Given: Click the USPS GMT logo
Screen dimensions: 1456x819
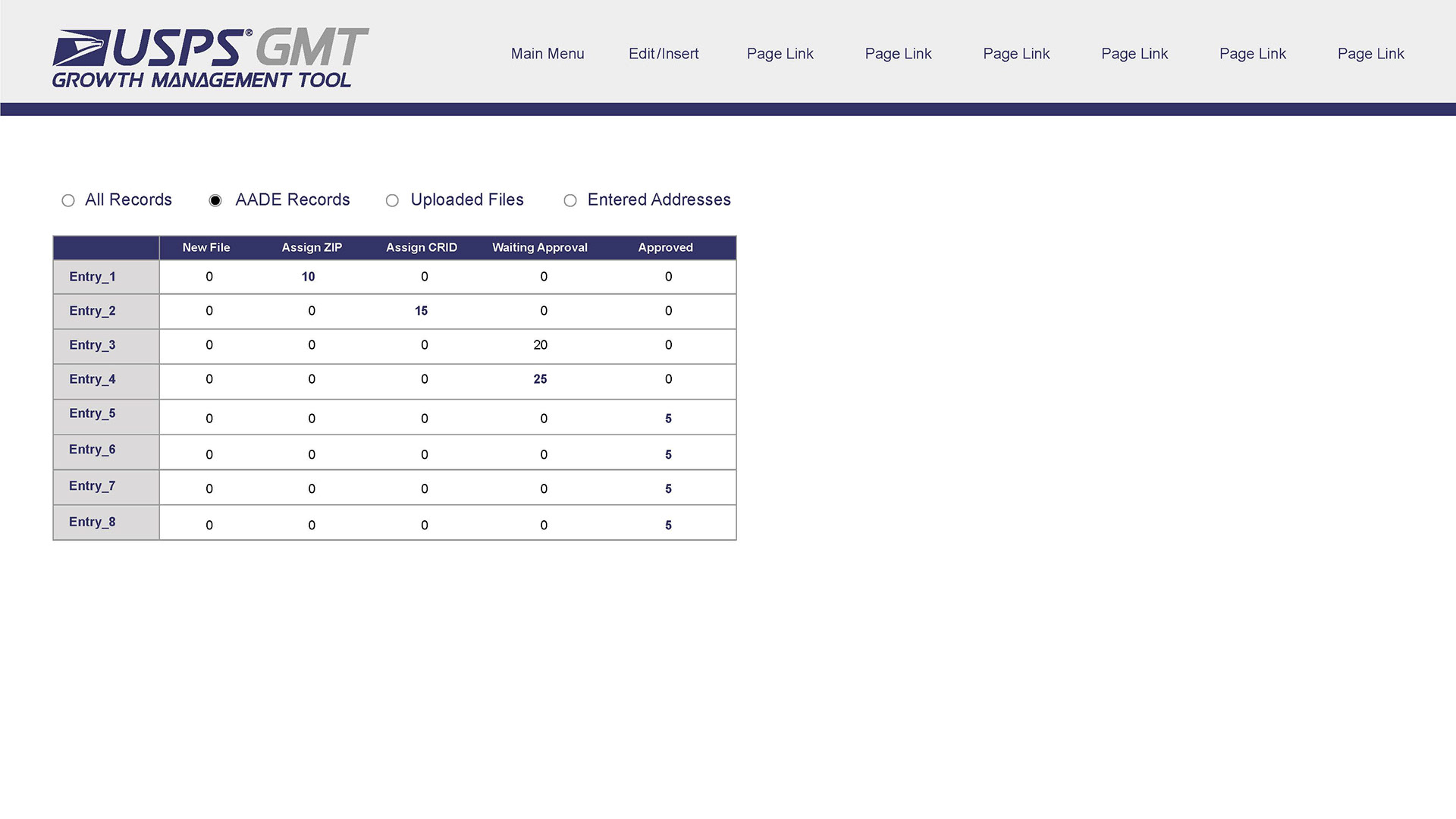Looking at the screenshot, I should (210, 58).
